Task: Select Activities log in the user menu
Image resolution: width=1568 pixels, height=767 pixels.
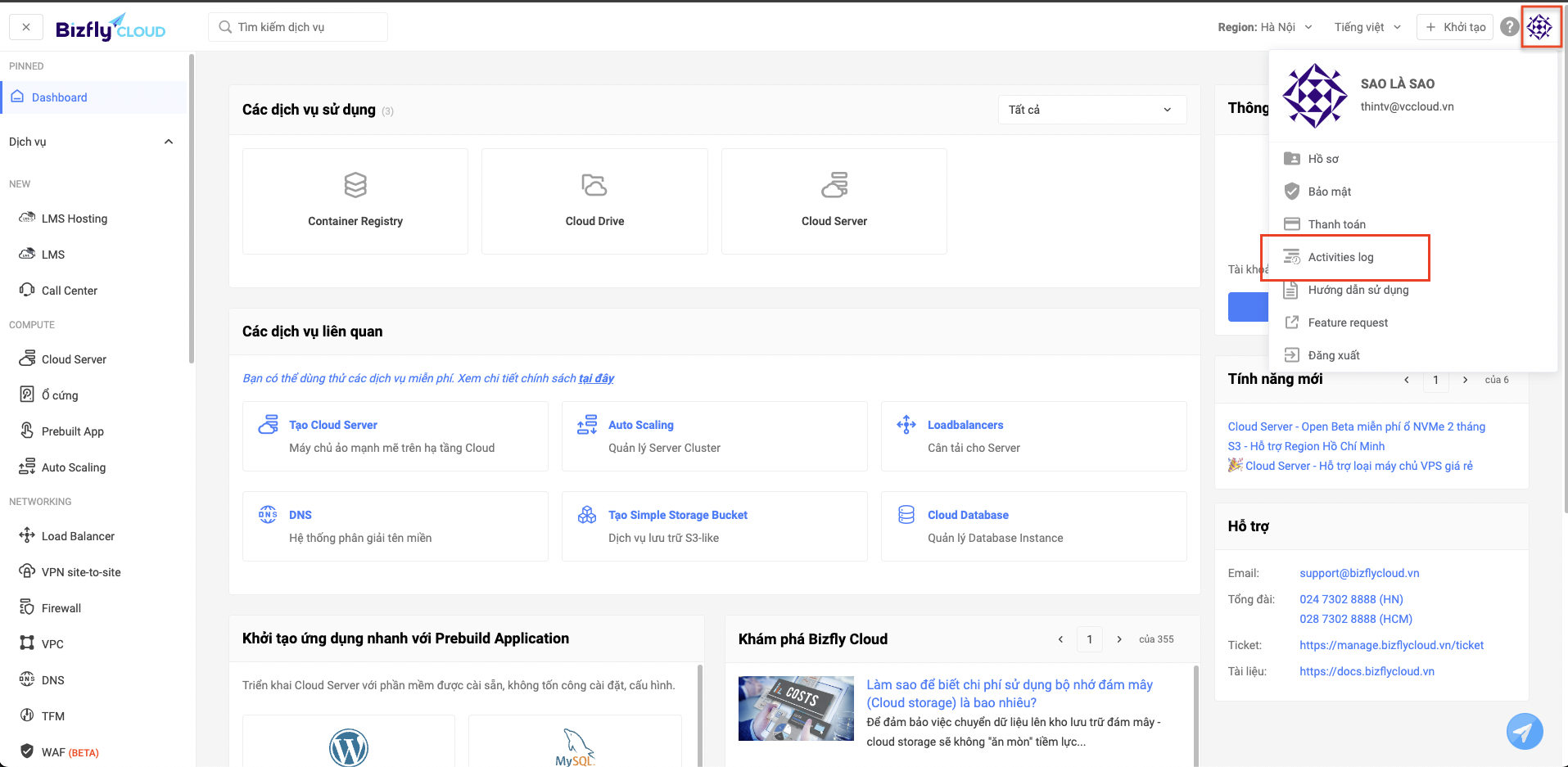Action: point(1340,257)
